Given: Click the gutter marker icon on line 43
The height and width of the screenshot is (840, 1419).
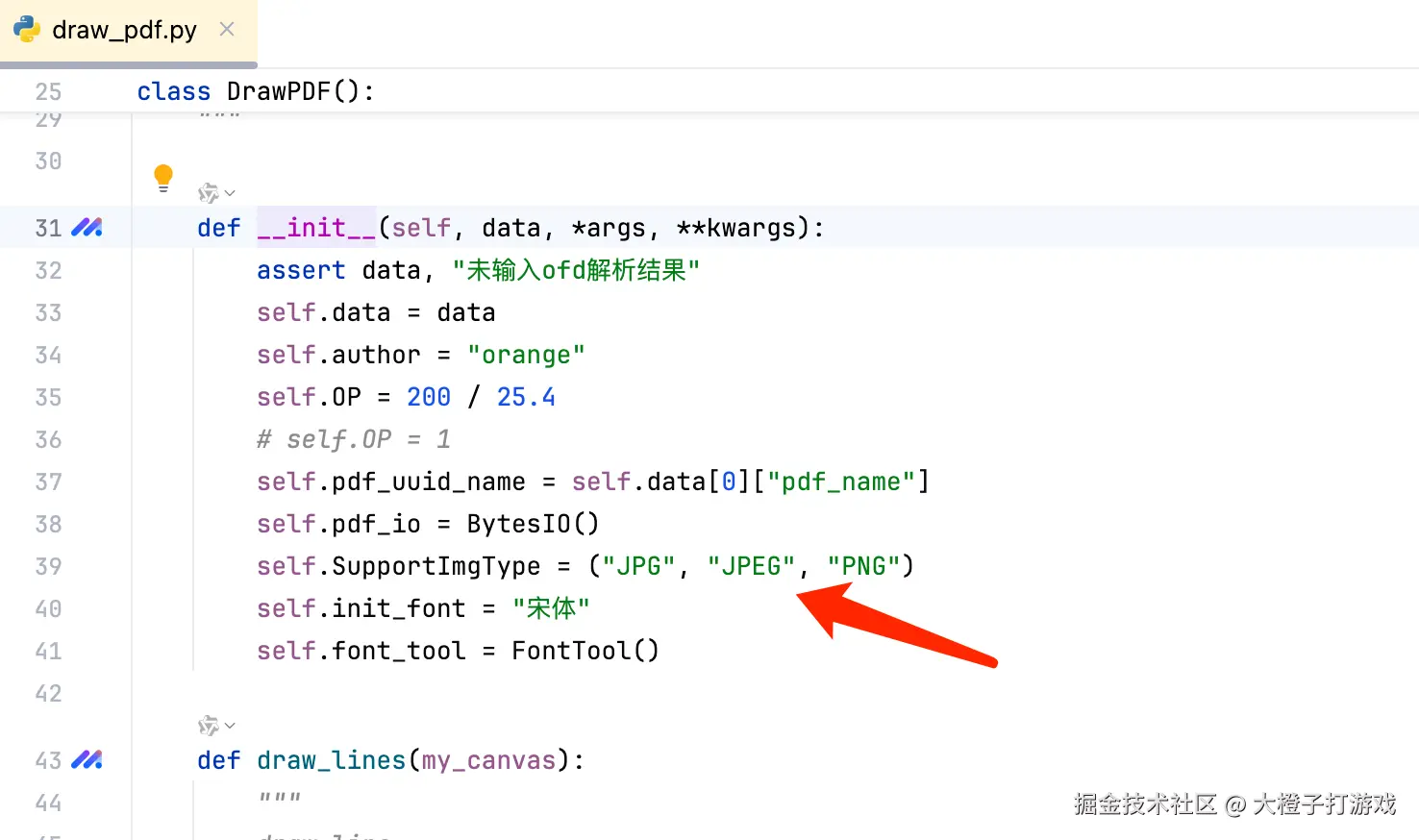Looking at the screenshot, I should (x=87, y=760).
